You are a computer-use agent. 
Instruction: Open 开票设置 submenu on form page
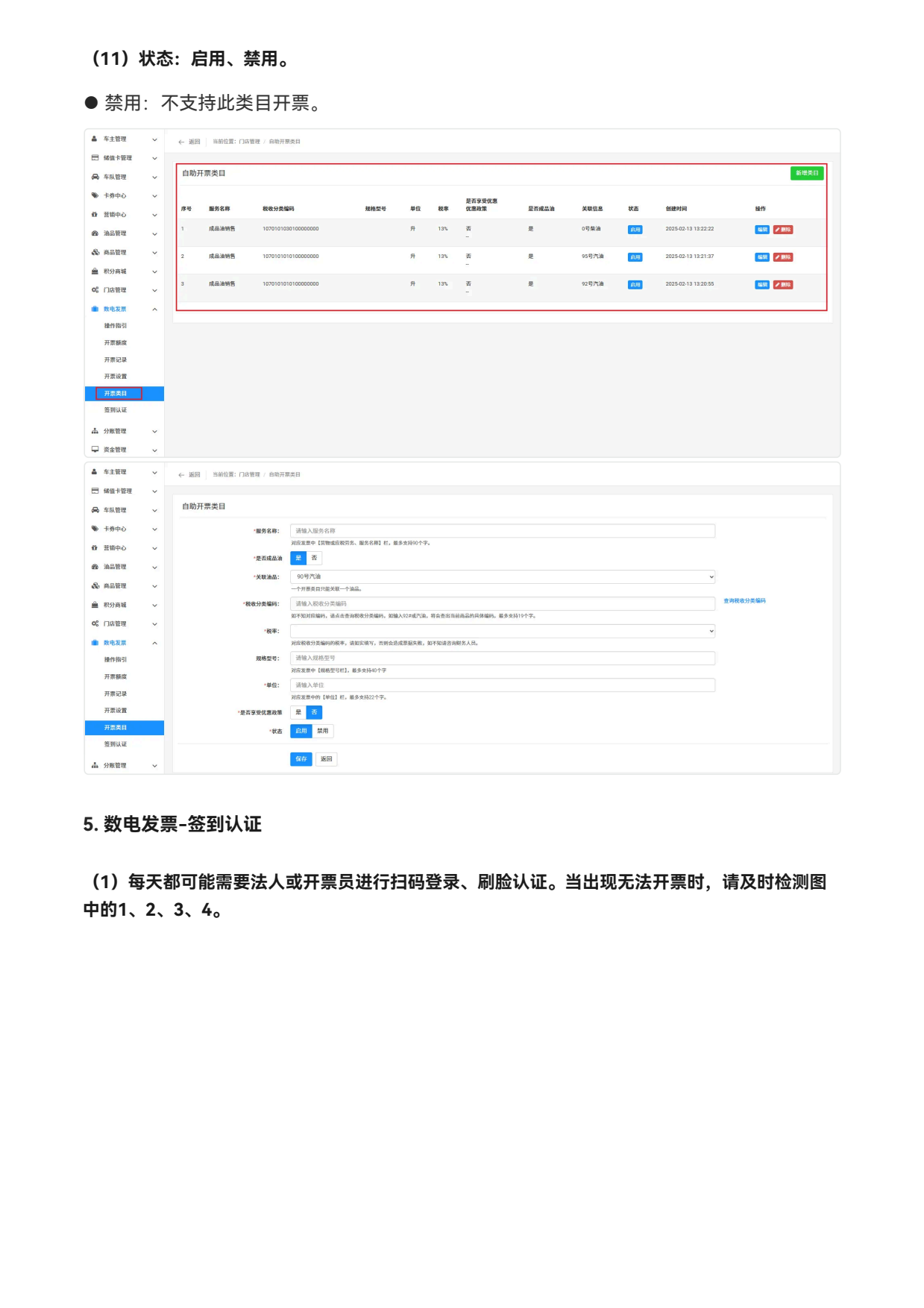[x=116, y=711]
